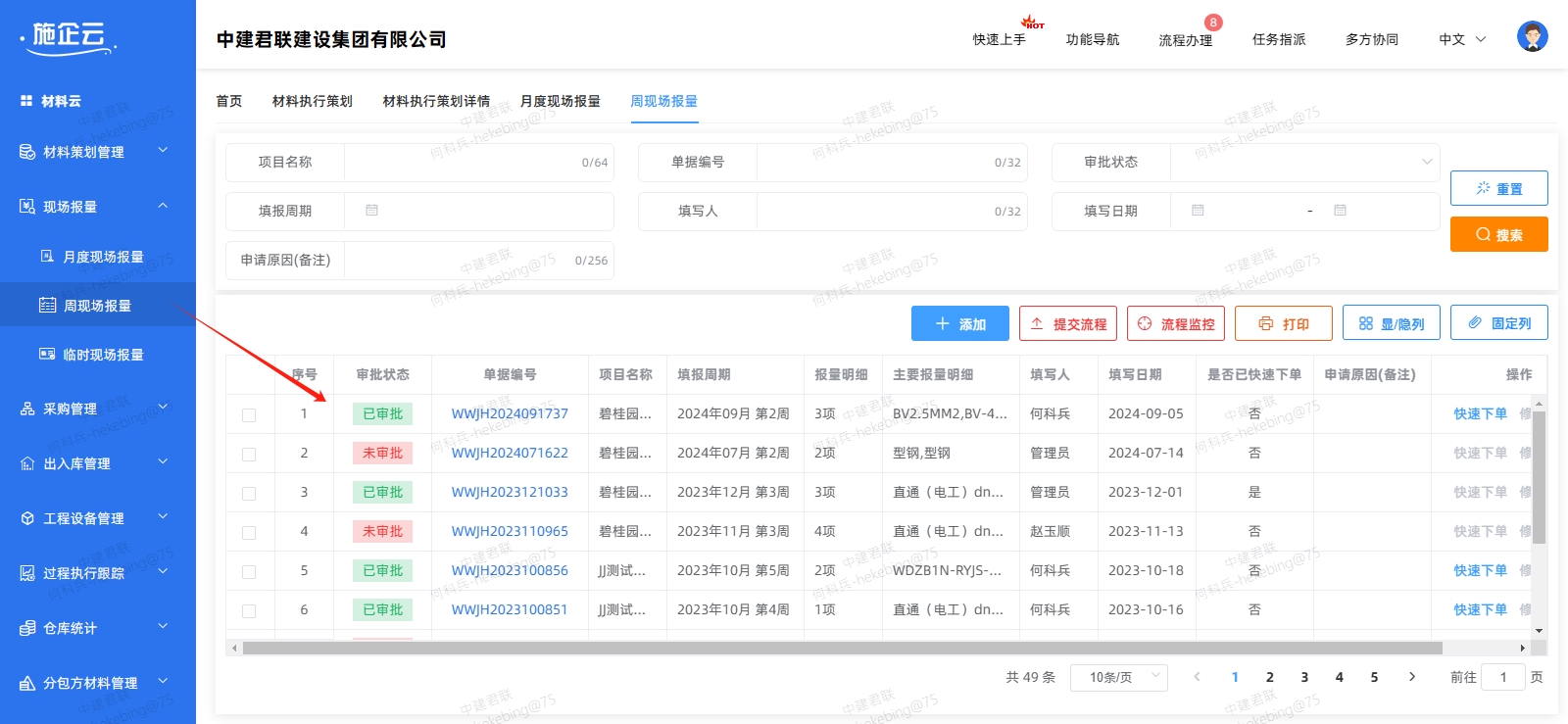The image size is (1568, 724).
Task: Open the 10条/页 page size dropdown
Action: [1119, 677]
